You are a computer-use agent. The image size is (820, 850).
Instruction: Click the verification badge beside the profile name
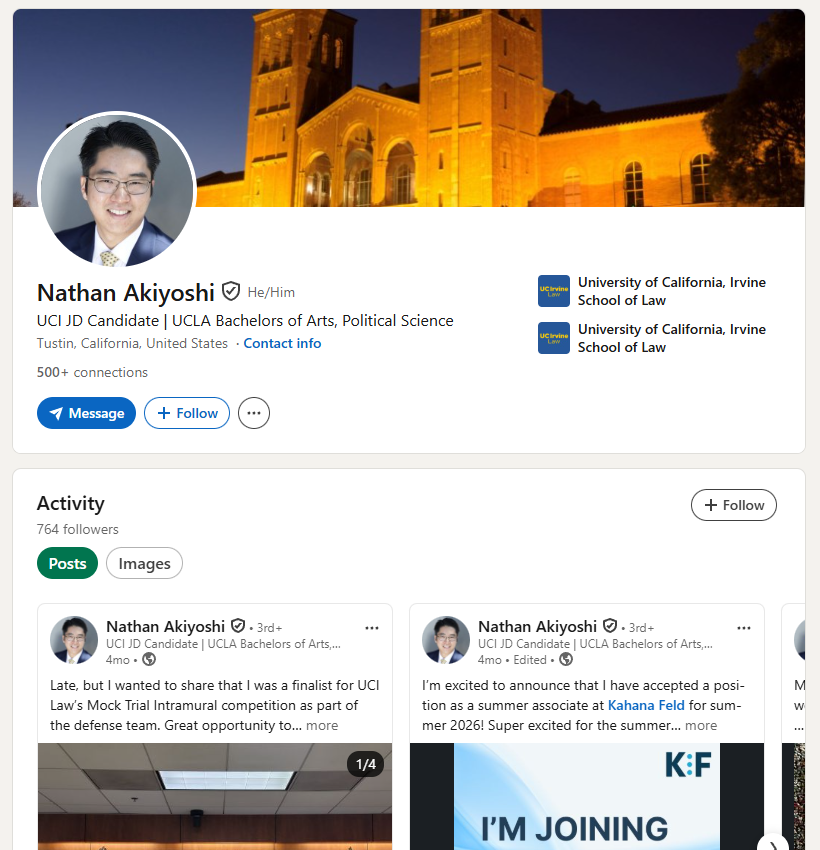[231, 292]
